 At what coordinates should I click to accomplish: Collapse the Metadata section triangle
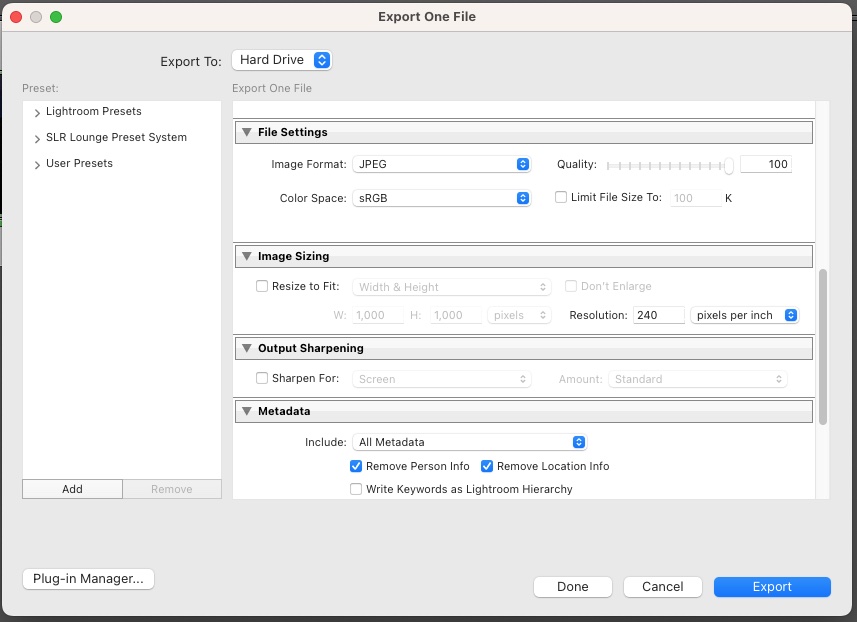(247, 411)
